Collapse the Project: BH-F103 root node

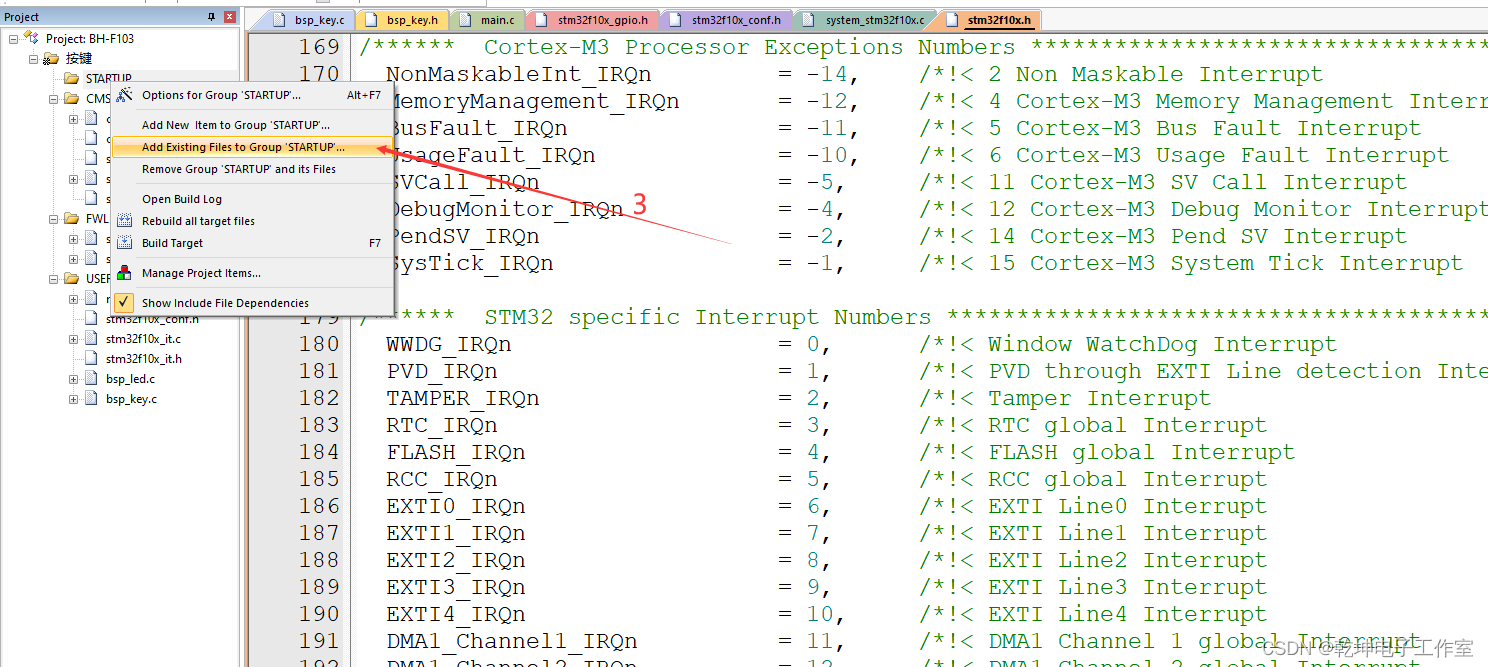coord(13,39)
